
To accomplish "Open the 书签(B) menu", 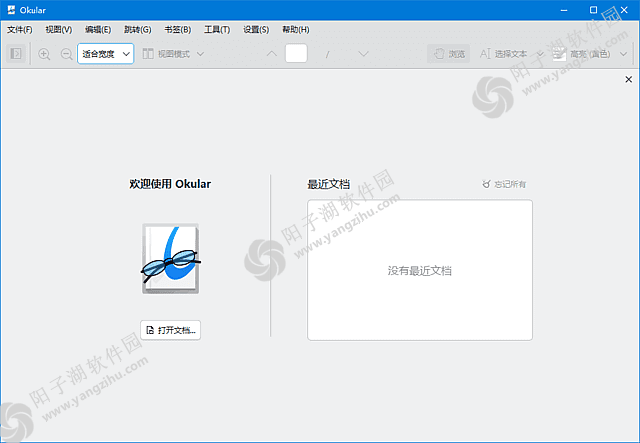I will point(178,30).
